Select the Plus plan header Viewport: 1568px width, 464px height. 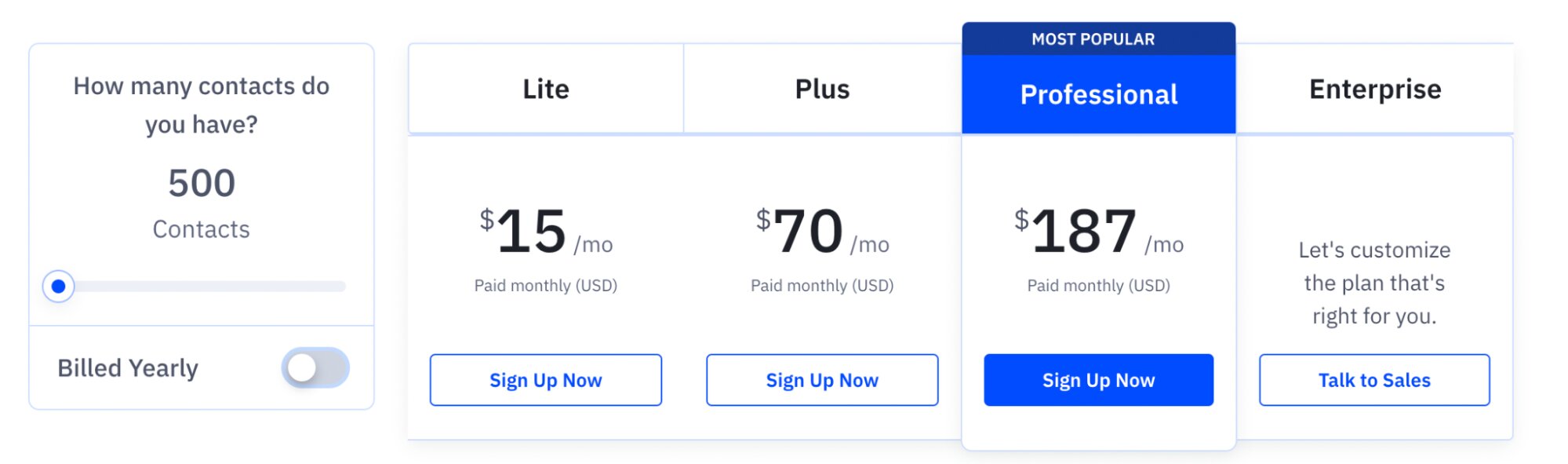[821, 89]
